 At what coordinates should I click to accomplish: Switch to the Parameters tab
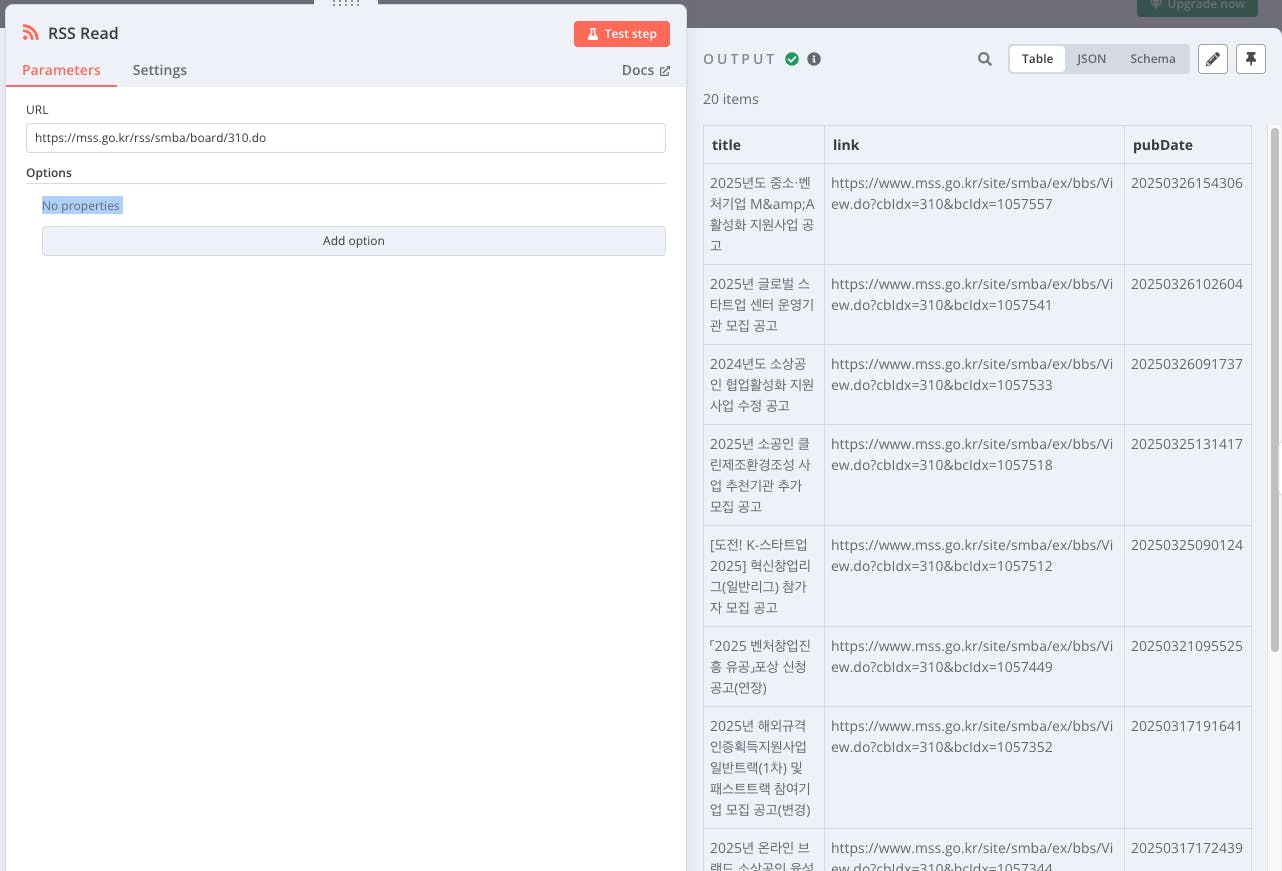[x=61, y=70]
